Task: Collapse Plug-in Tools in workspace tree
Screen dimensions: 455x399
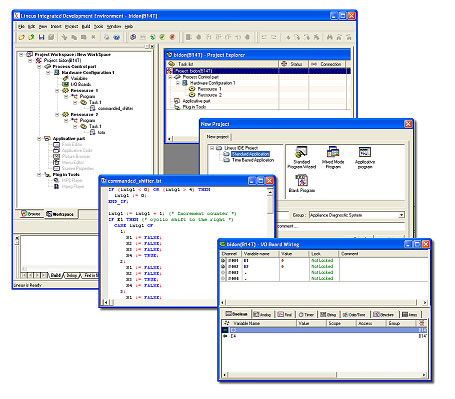Action: [x=39, y=174]
